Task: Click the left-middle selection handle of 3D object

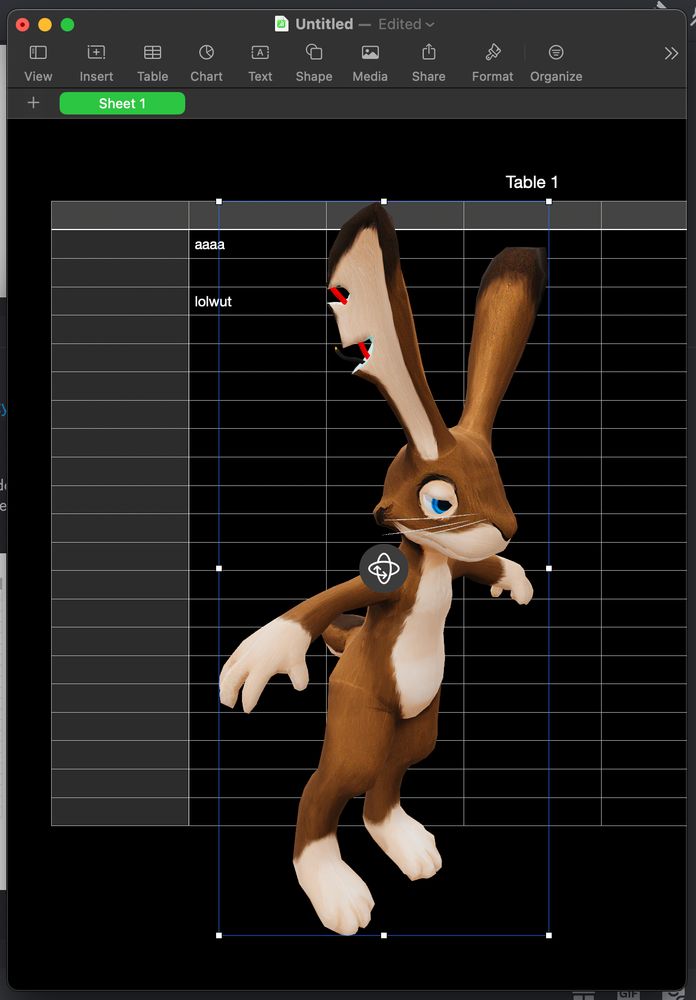Action: click(219, 568)
